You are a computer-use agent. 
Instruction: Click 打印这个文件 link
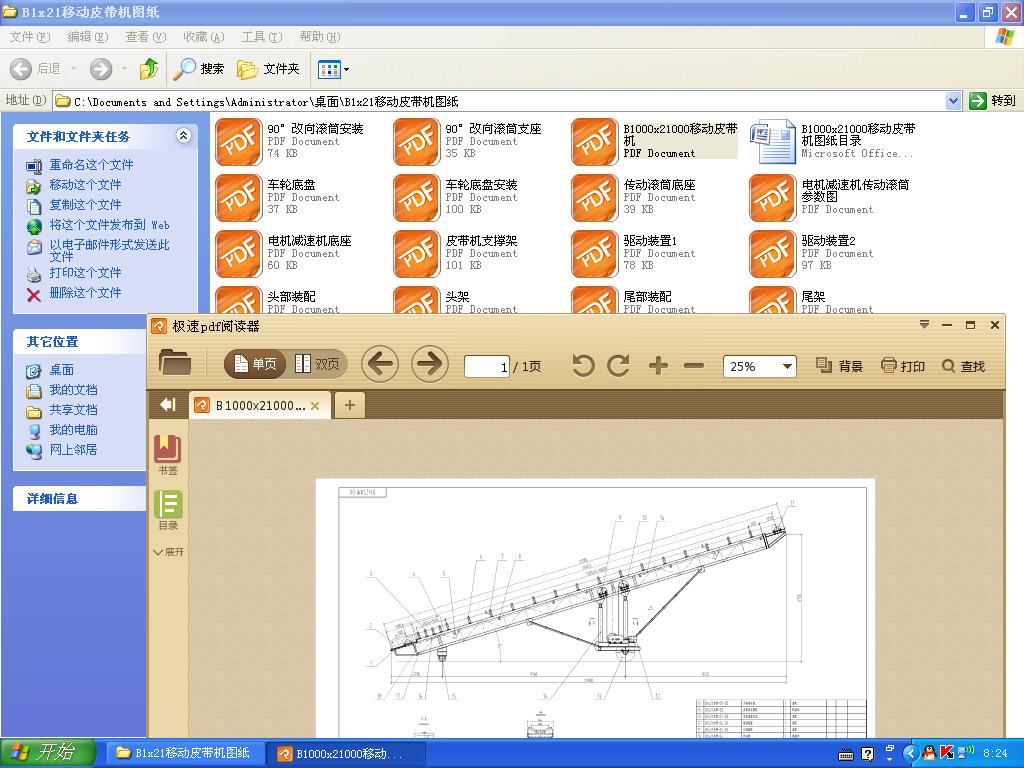(x=85, y=272)
